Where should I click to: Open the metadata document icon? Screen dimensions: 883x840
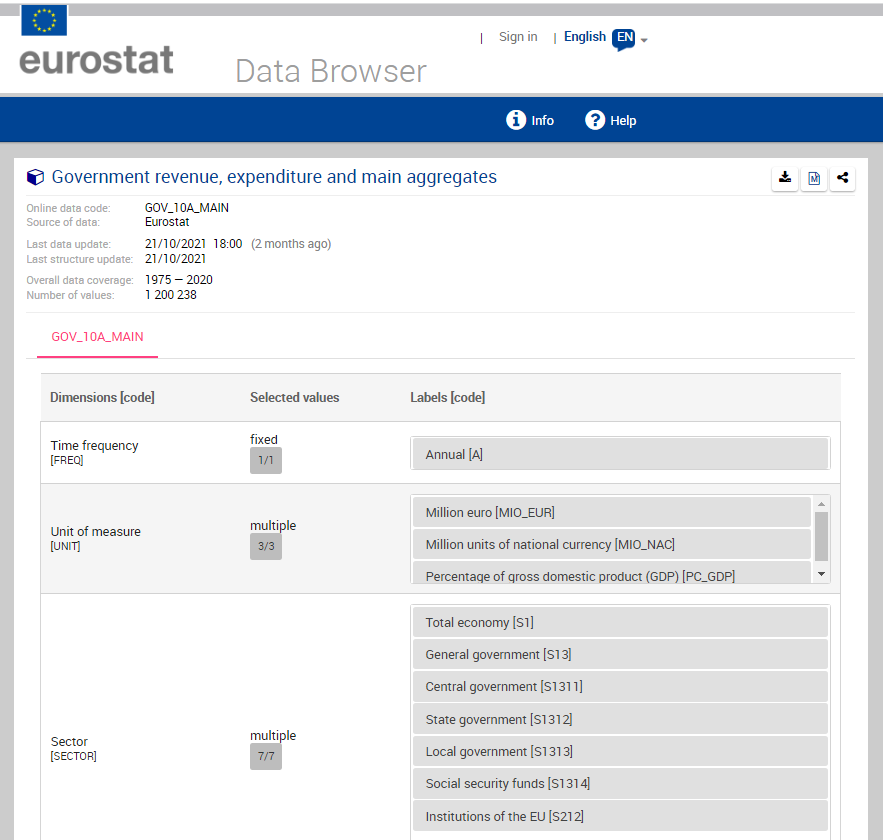(814, 178)
